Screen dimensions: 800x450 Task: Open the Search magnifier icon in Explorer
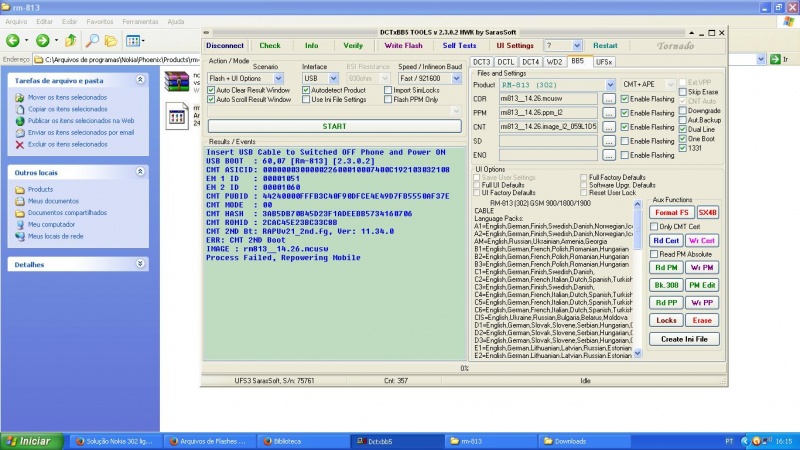(x=92, y=40)
